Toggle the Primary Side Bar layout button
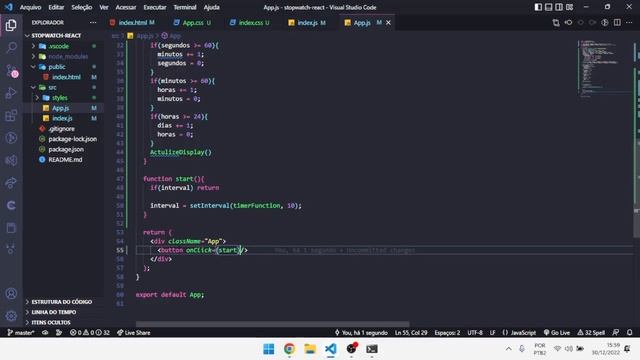The image size is (640, 360). click(x=538, y=7)
